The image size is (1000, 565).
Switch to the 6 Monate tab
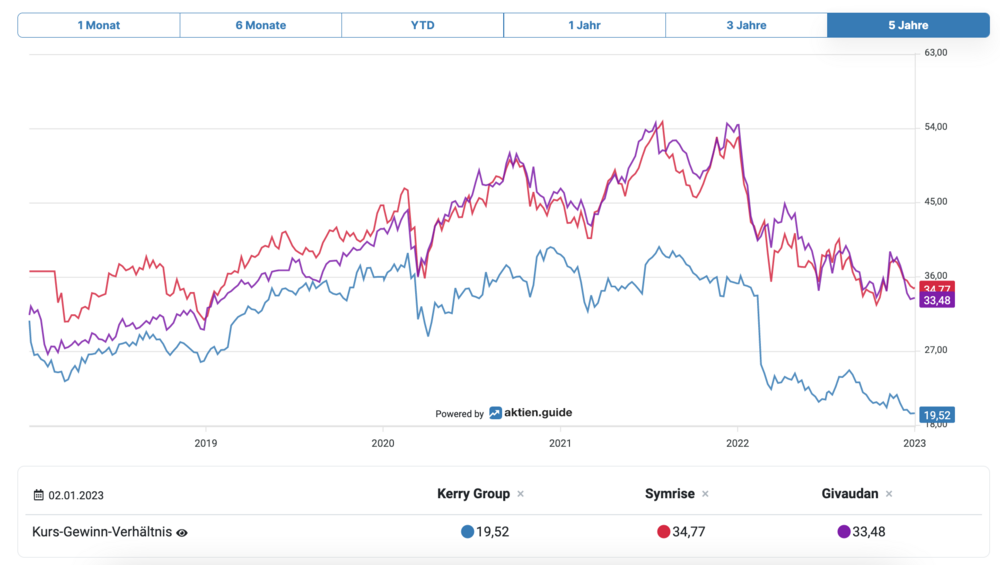click(x=261, y=25)
